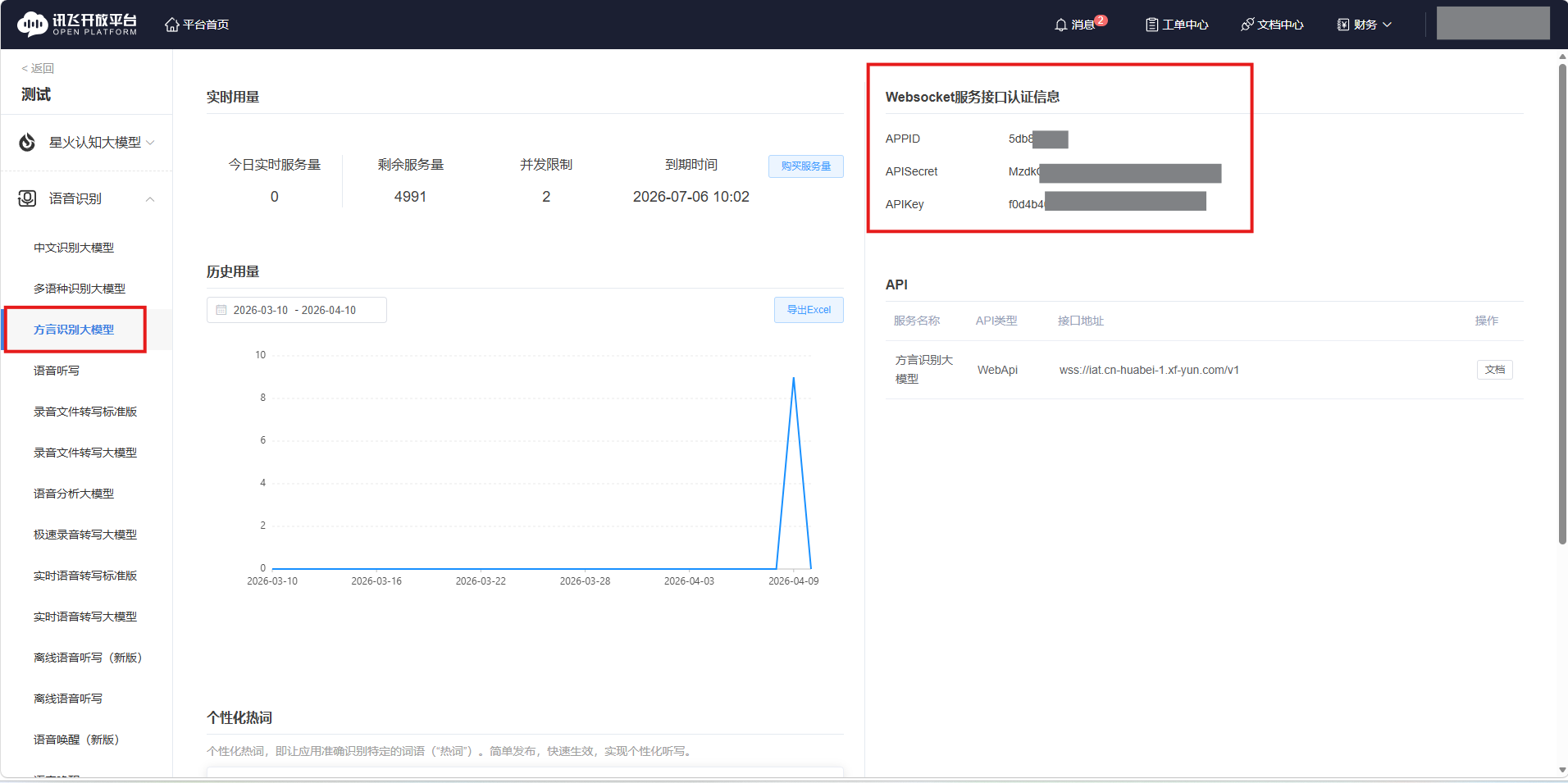Click the 剩余服务量 value 4991
The height and width of the screenshot is (783, 1568).
pos(410,197)
